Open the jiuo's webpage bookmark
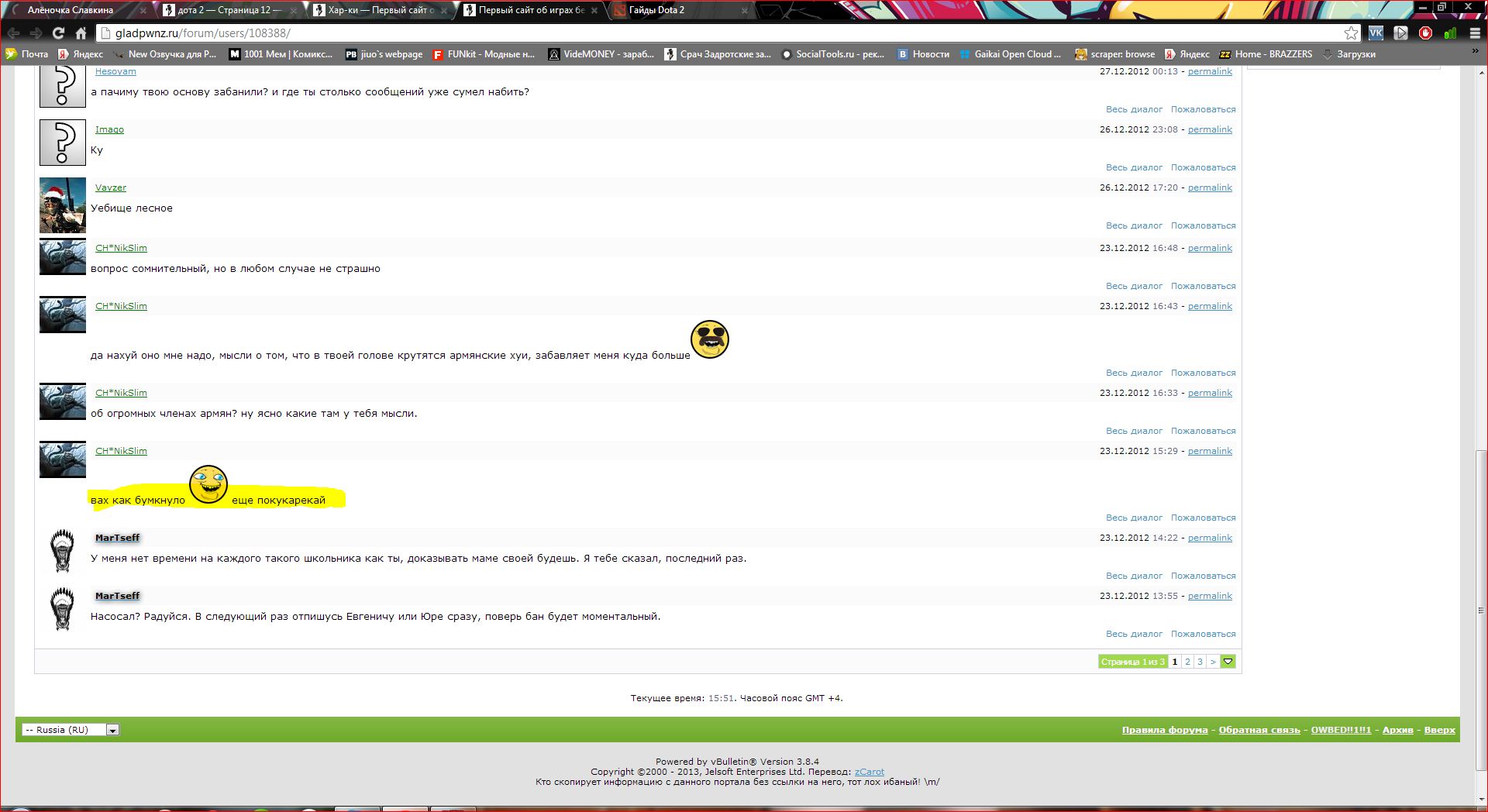The width and height of the screenshot is (1488, 812). tap(384, 54)
